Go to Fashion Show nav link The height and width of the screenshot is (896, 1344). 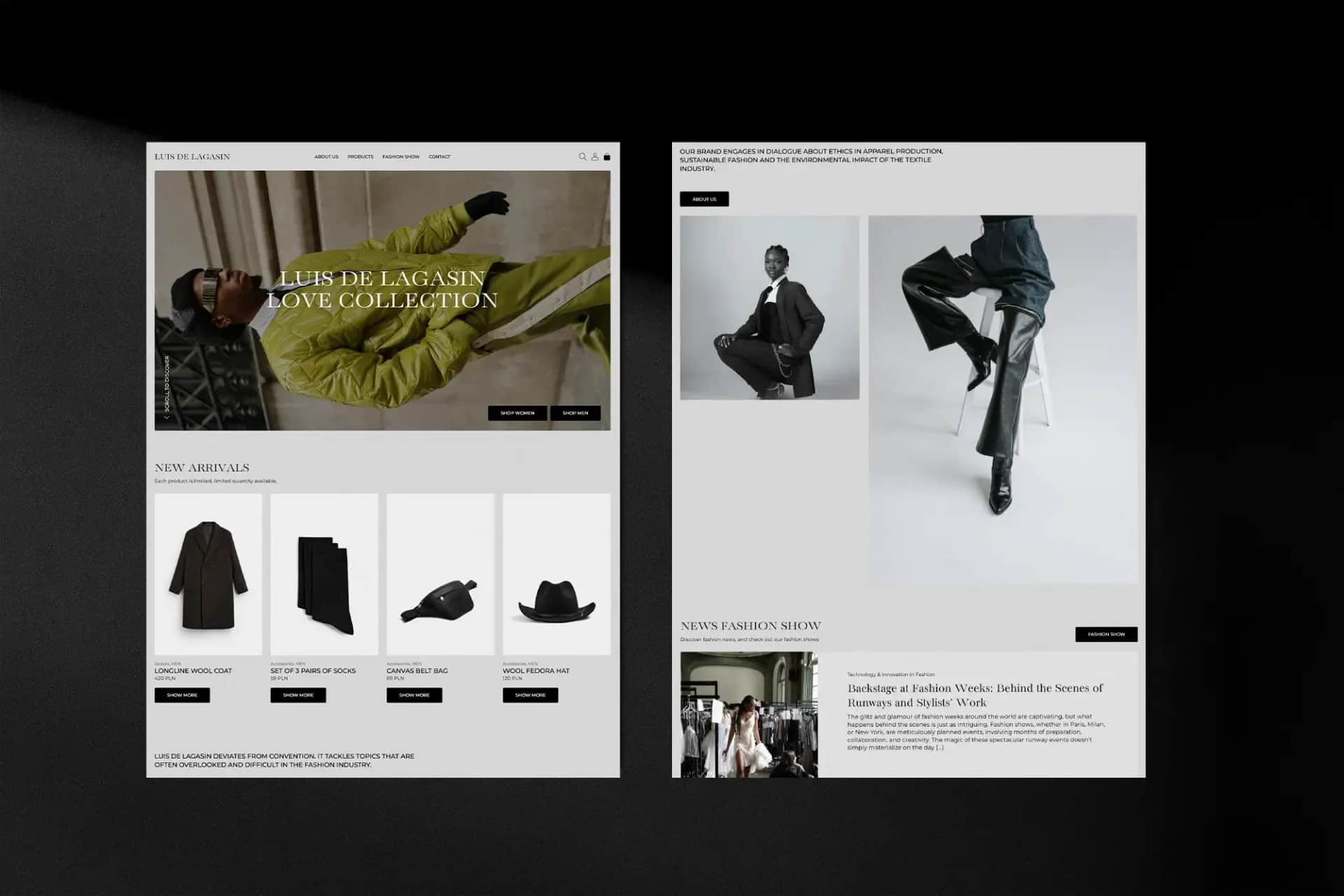400,157
